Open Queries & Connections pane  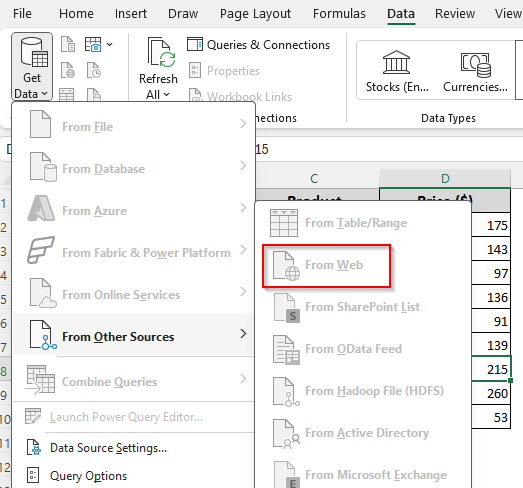258,45
